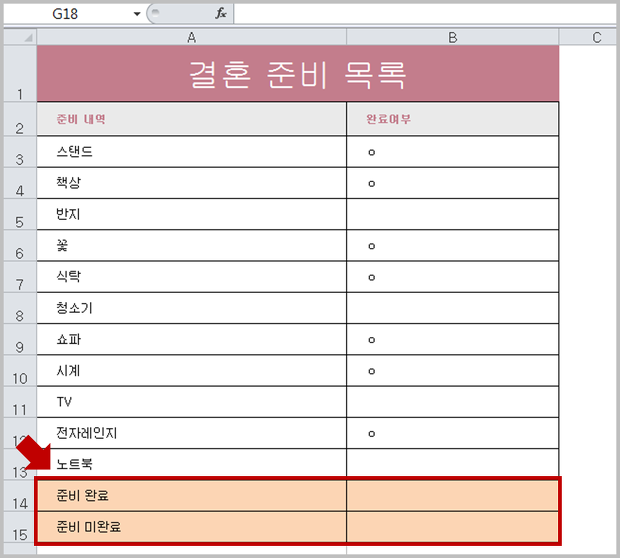Select the 전자레인지 cell
This screenshot has height=558, width=620.
pyautogui.click(x=191, y=433)
